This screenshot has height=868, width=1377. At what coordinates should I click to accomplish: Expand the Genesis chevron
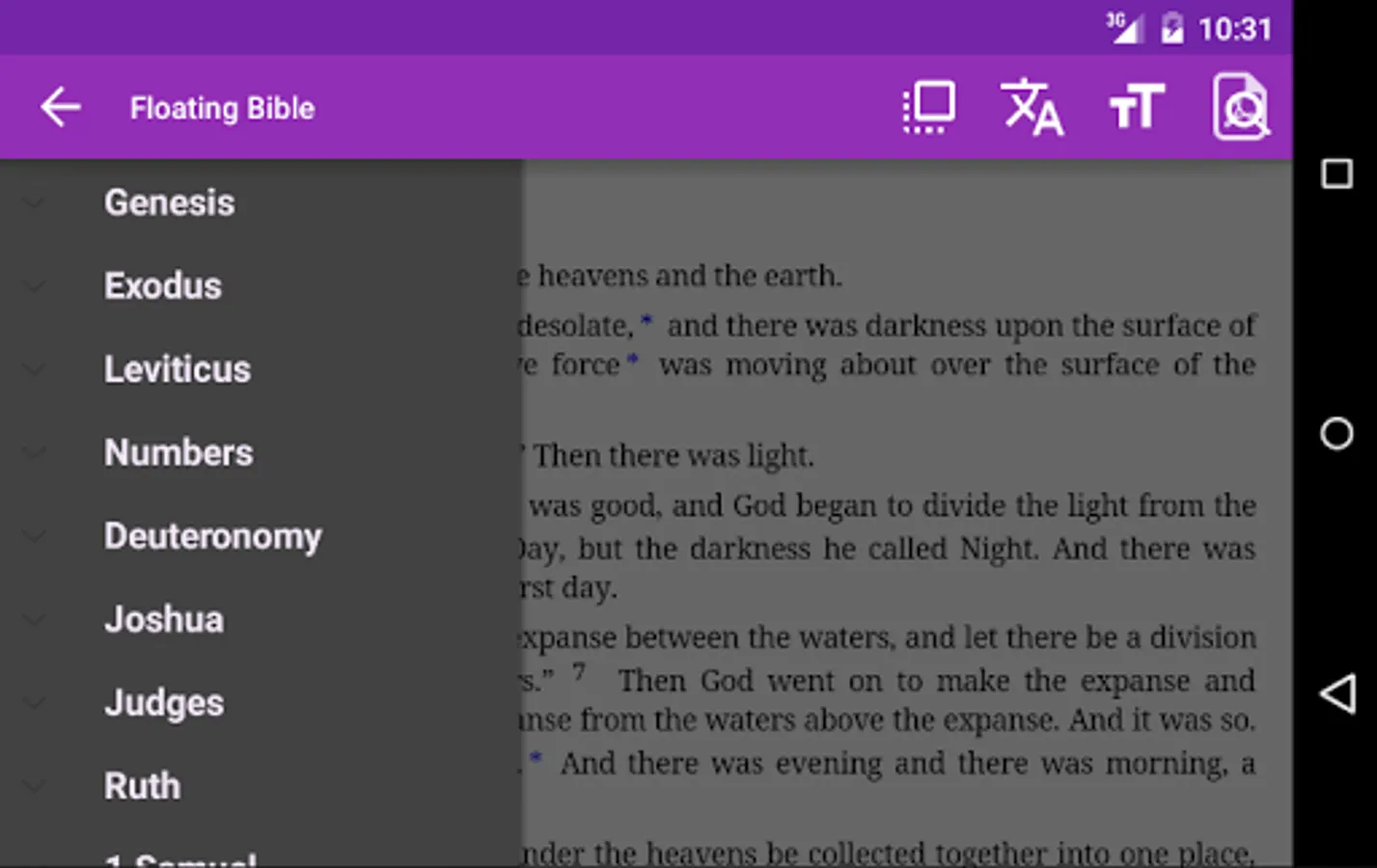[x=34, y=203]
